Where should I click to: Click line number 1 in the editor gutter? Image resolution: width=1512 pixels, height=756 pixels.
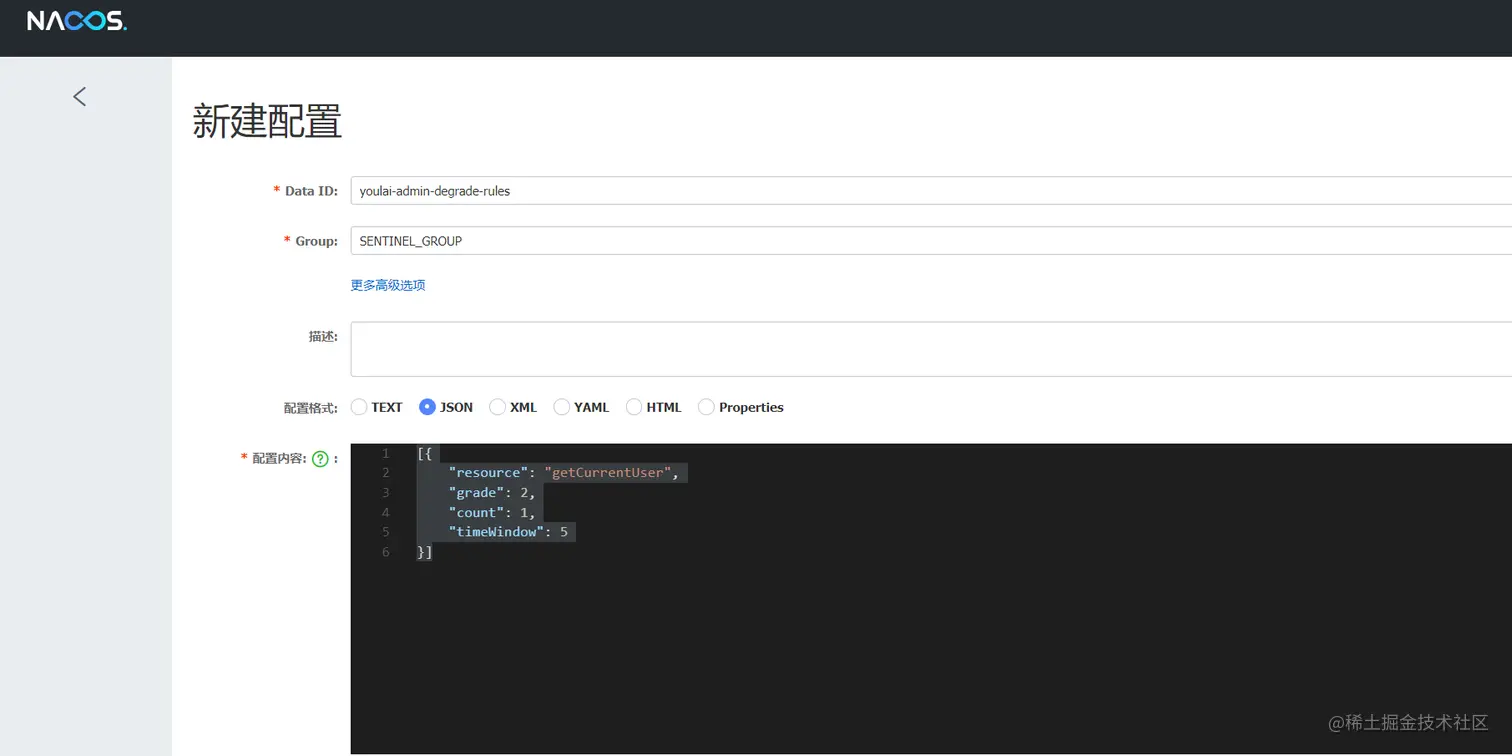click(x=386, y=454)
